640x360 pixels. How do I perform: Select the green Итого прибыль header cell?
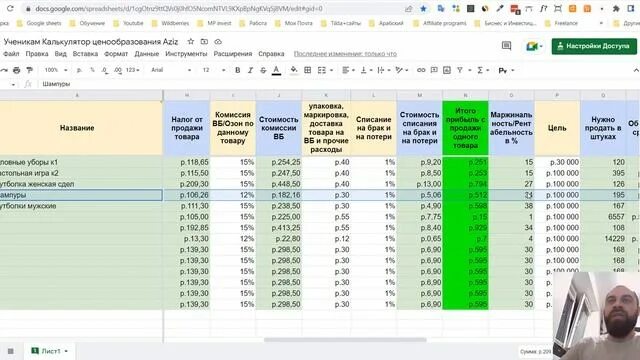tap(465, 128)
